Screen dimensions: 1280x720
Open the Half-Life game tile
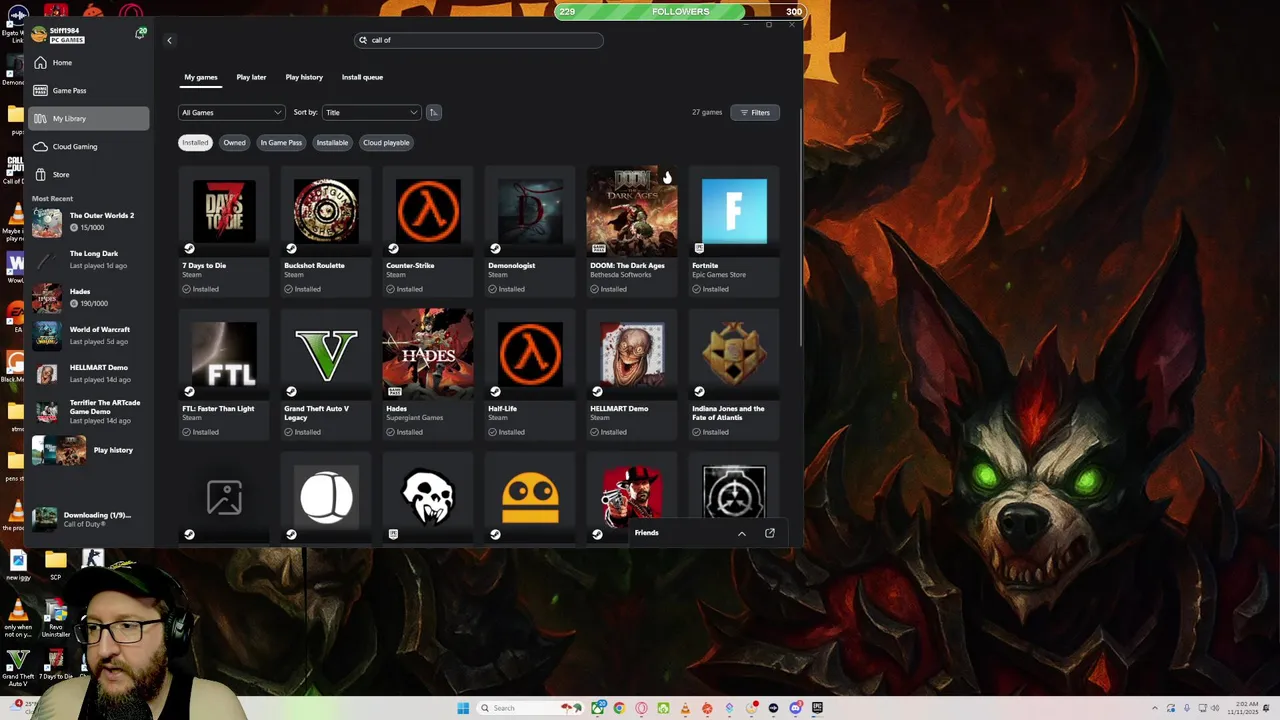pyautogui.click(x=530, y=374)
